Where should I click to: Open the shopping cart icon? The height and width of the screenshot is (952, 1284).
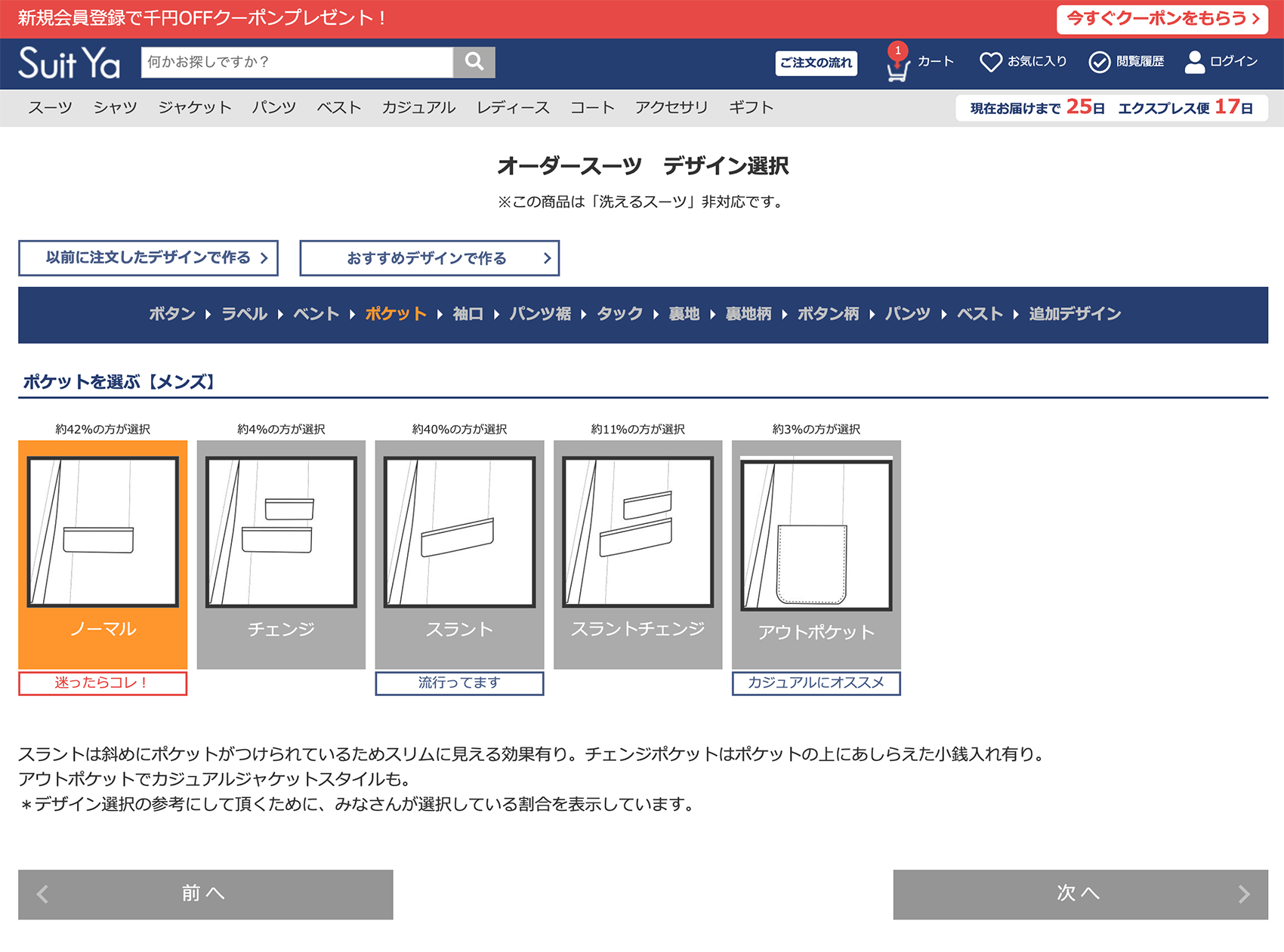pyautogui.click(x=897, y=68)
